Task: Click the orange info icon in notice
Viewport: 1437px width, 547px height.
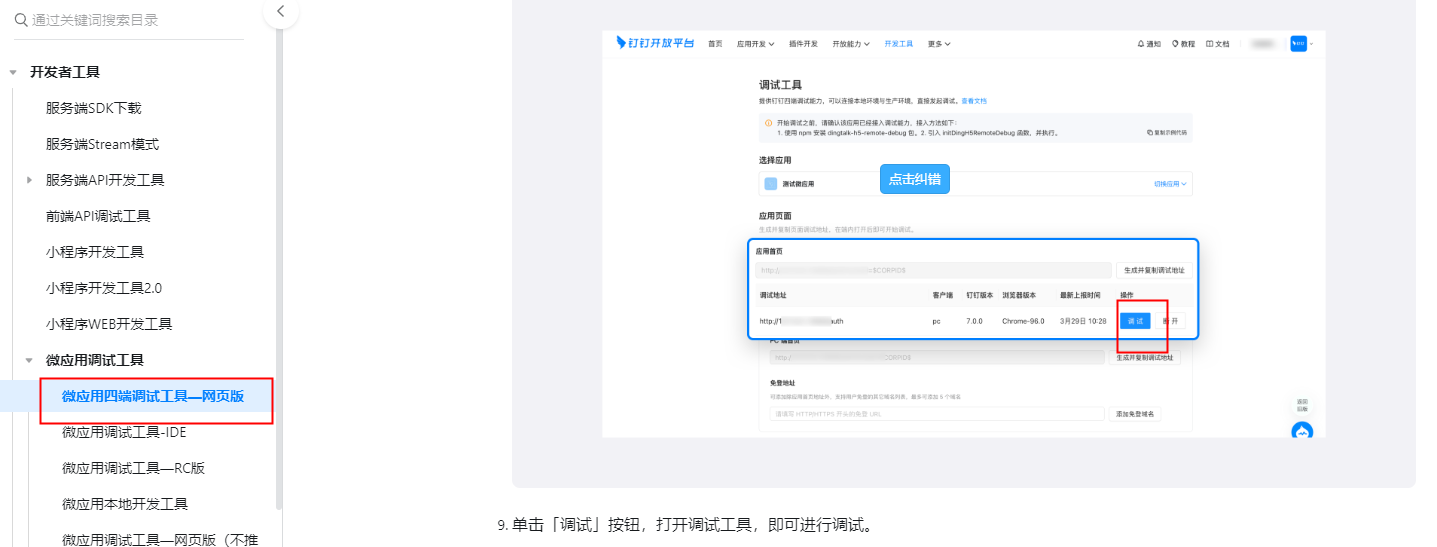Action: tap(768, 123)
